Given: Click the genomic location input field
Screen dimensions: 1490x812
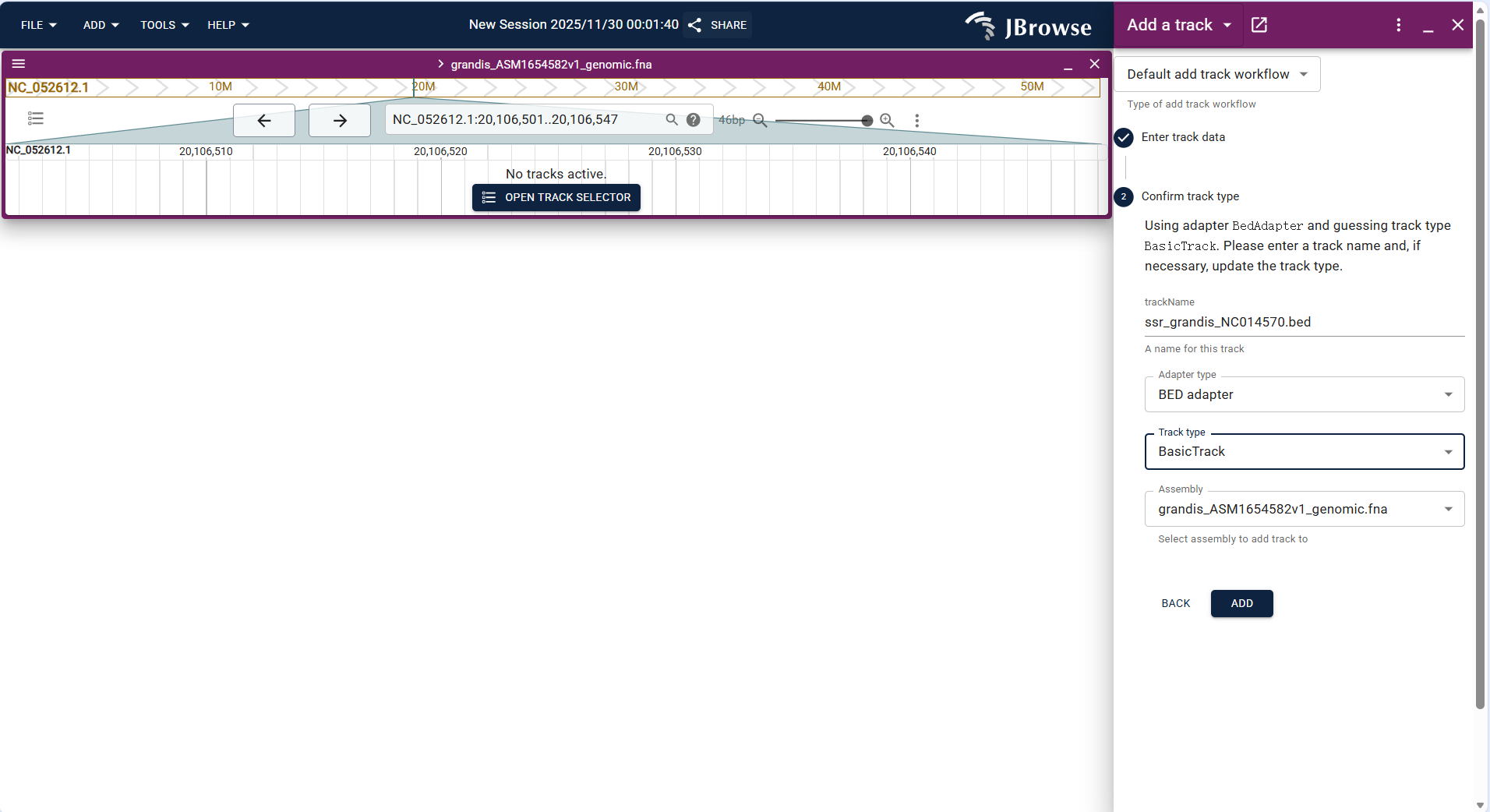Looking at the screenshot, I should (x=522, y=119).
